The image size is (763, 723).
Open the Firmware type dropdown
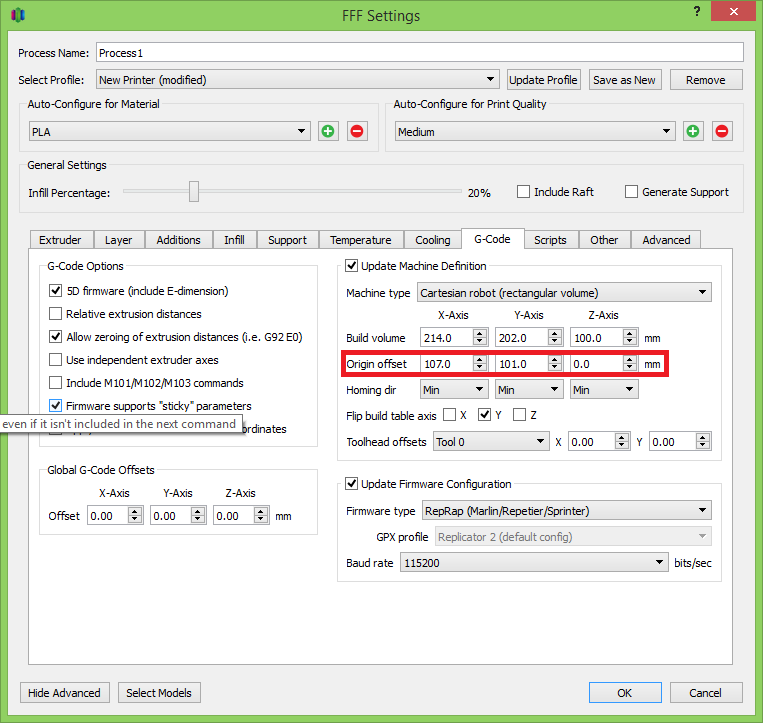coord(566,510)
